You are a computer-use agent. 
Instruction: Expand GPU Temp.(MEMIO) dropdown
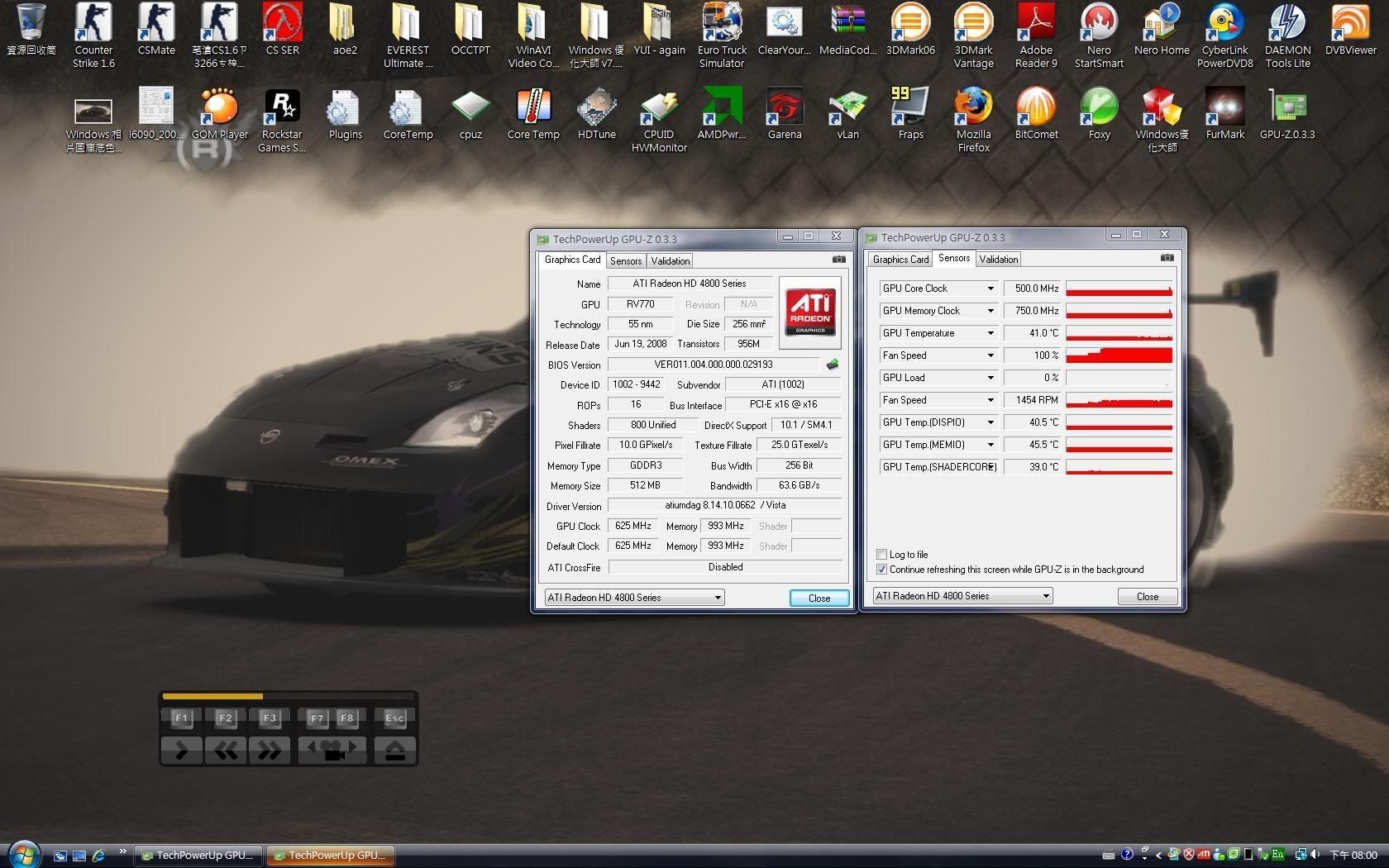[990, 445]
